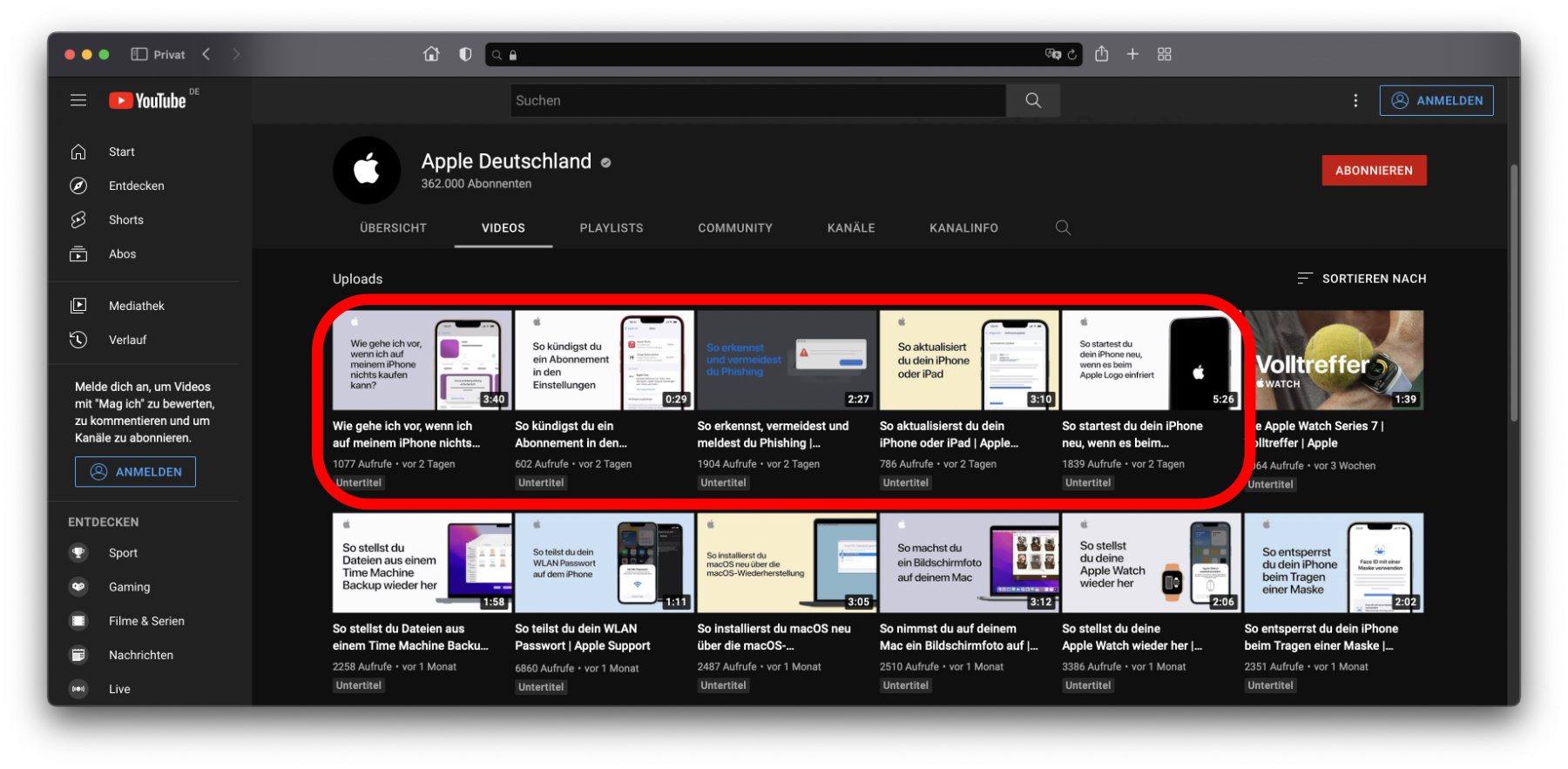The height and width of the screenshot is (769, 1568).
Task: Click the sidebar Anmelden button
Action: click(135, 472)
